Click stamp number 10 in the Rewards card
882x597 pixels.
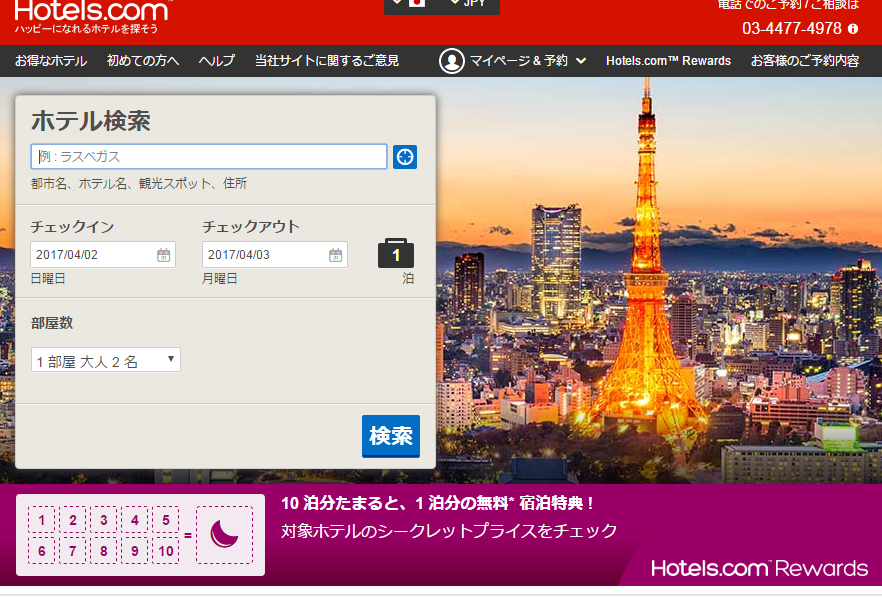pos(166,551)
